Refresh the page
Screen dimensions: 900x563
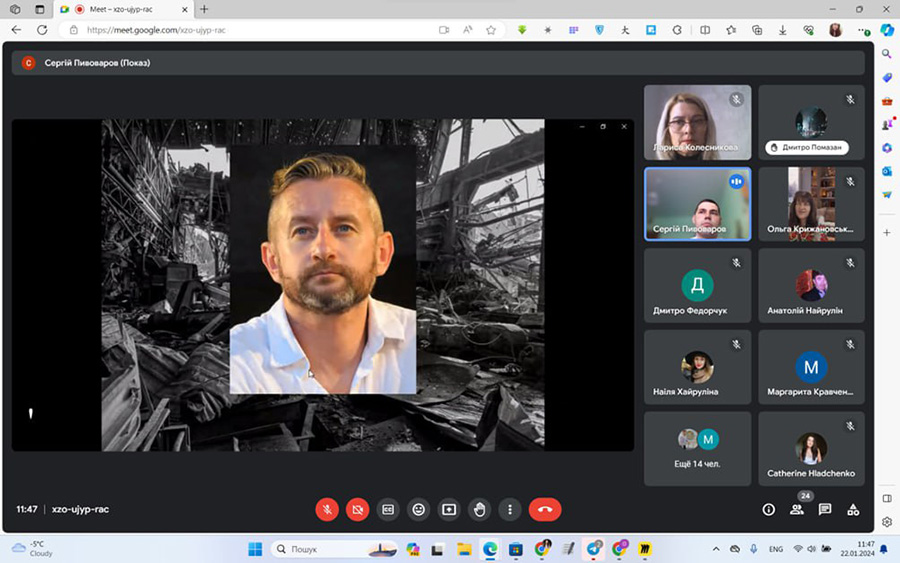[x=42, y=30]
